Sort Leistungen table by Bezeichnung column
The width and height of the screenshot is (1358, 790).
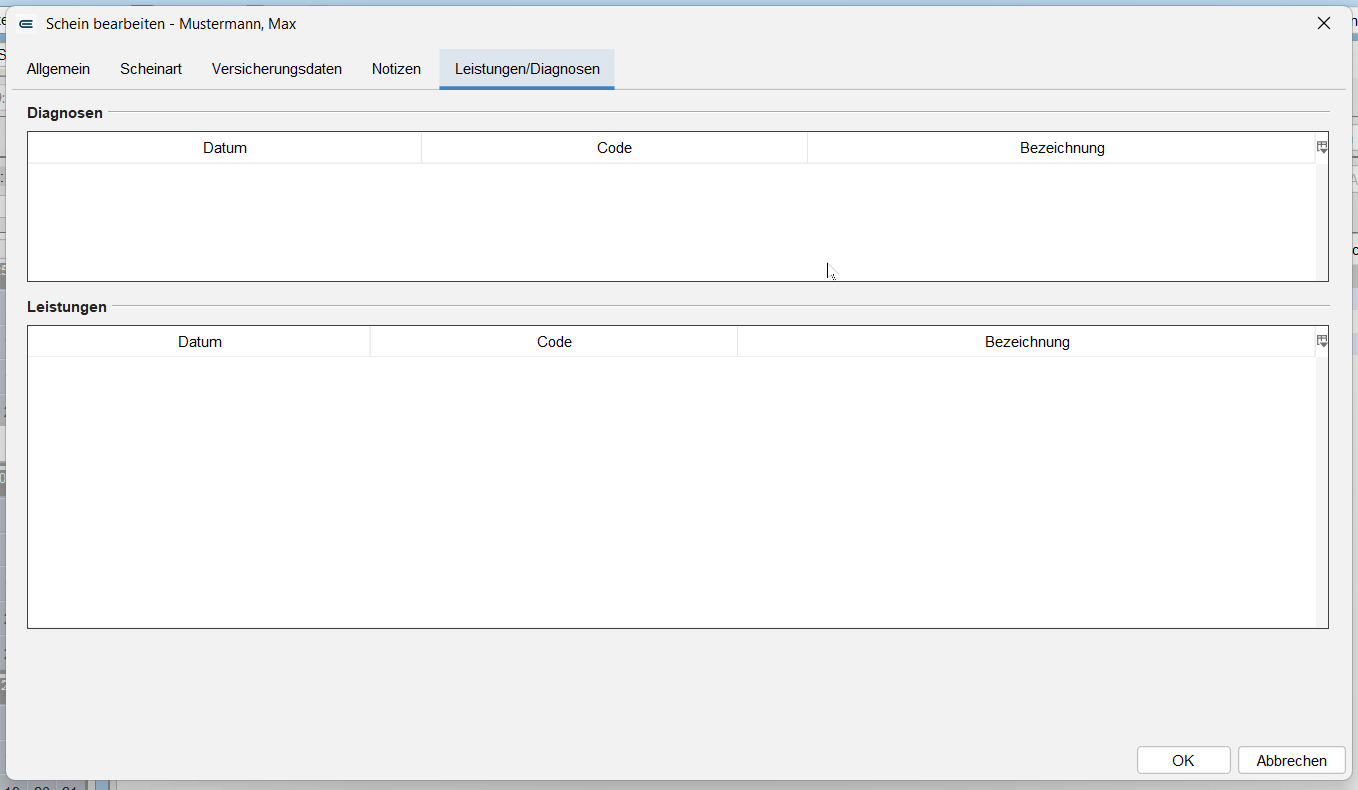tap(1027, 342)
